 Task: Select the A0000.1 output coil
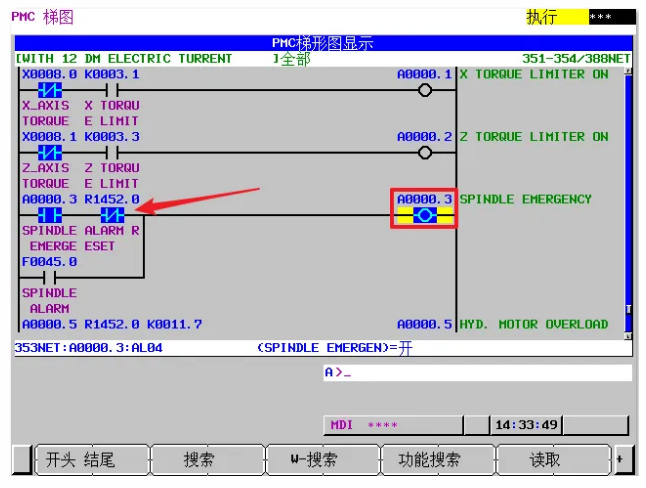coord(425,90)
